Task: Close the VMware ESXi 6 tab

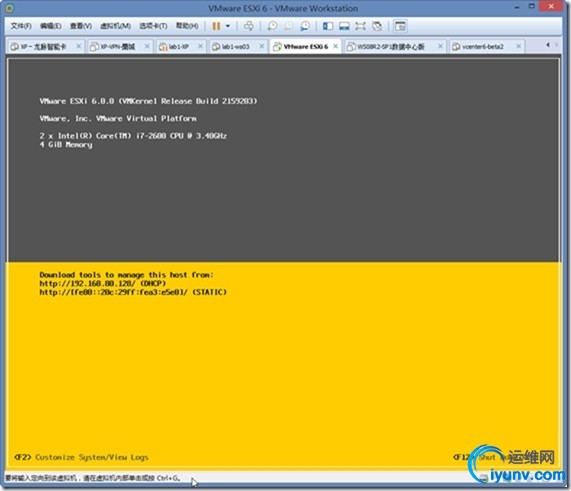Action: click(x=335, y=46)
